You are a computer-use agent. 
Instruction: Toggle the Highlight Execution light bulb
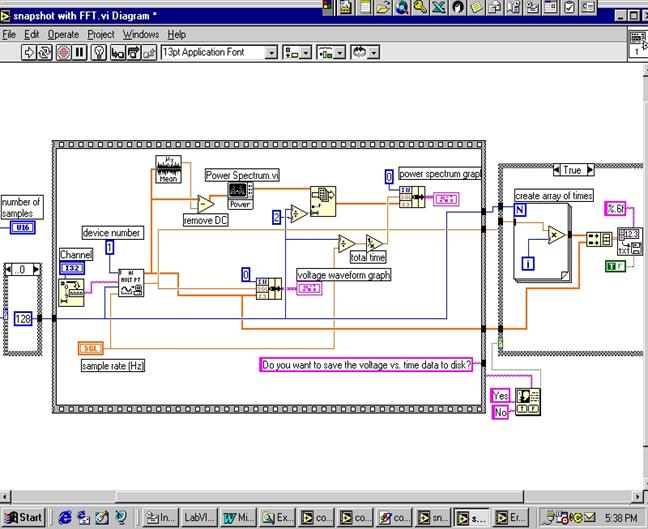99,52
